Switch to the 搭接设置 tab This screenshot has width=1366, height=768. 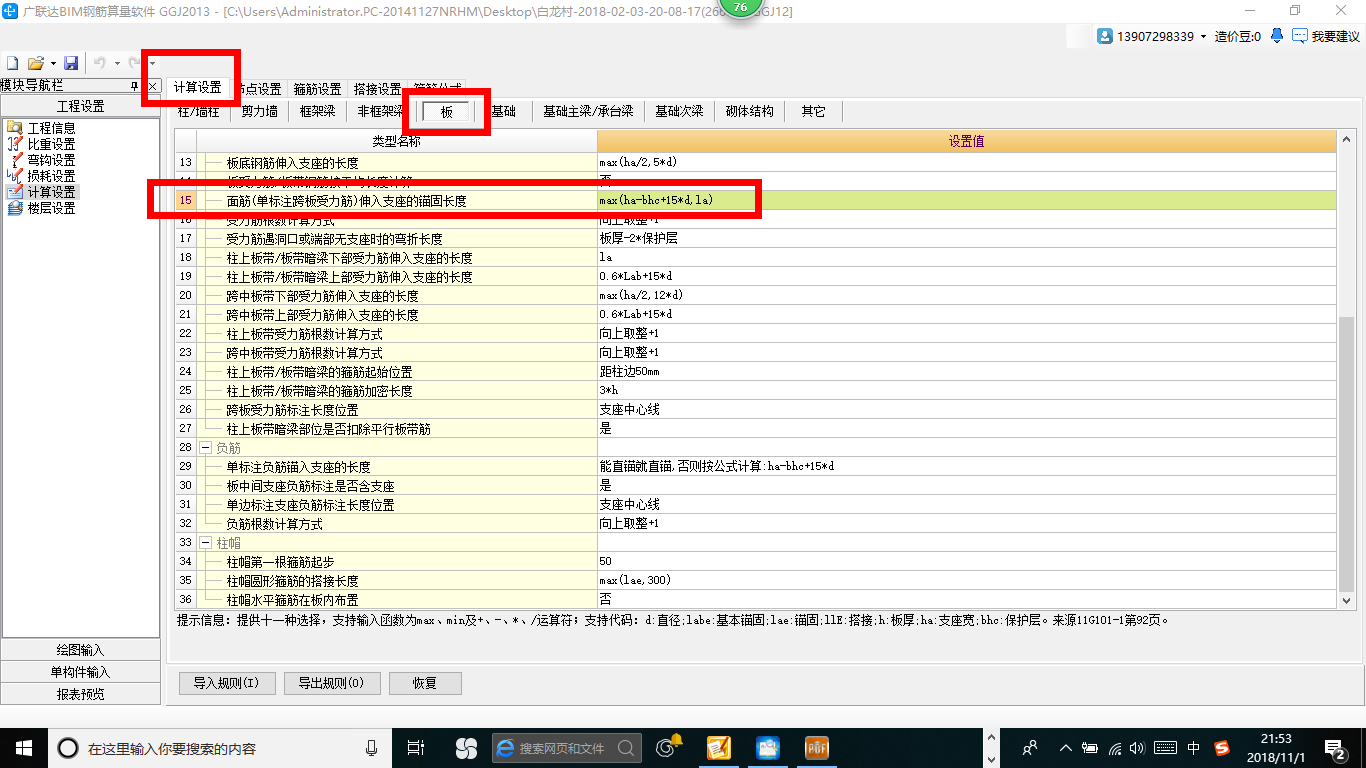tap(377, 89)
